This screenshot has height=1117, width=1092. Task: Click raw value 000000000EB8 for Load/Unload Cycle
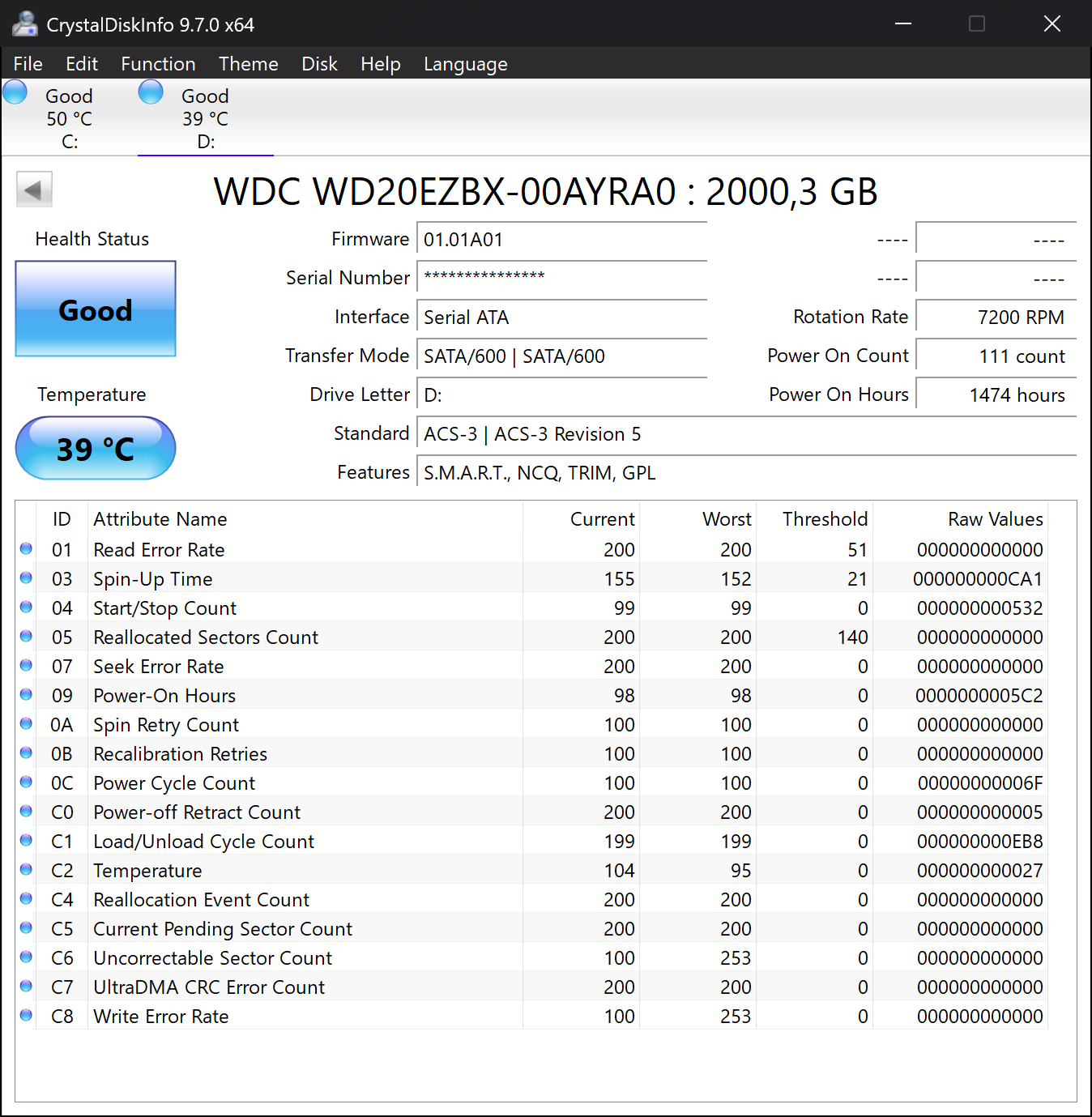click(980, 842)
